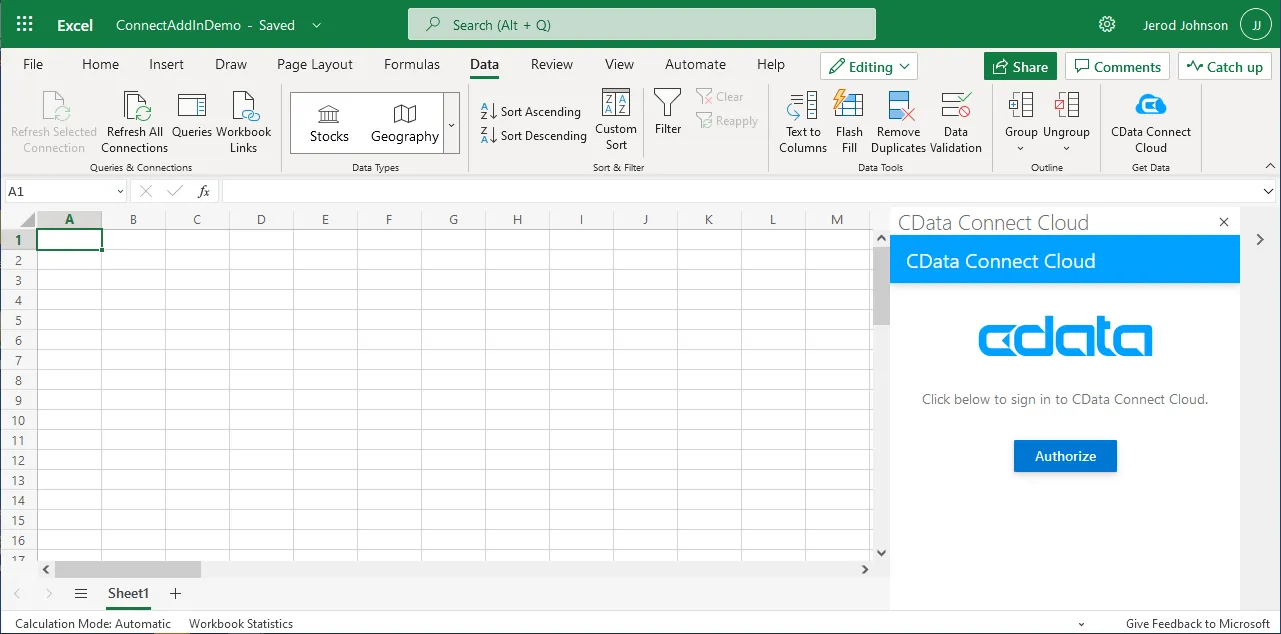Click the Workbook Links icon
The image size is (1281, 634).
click(244, 107)
